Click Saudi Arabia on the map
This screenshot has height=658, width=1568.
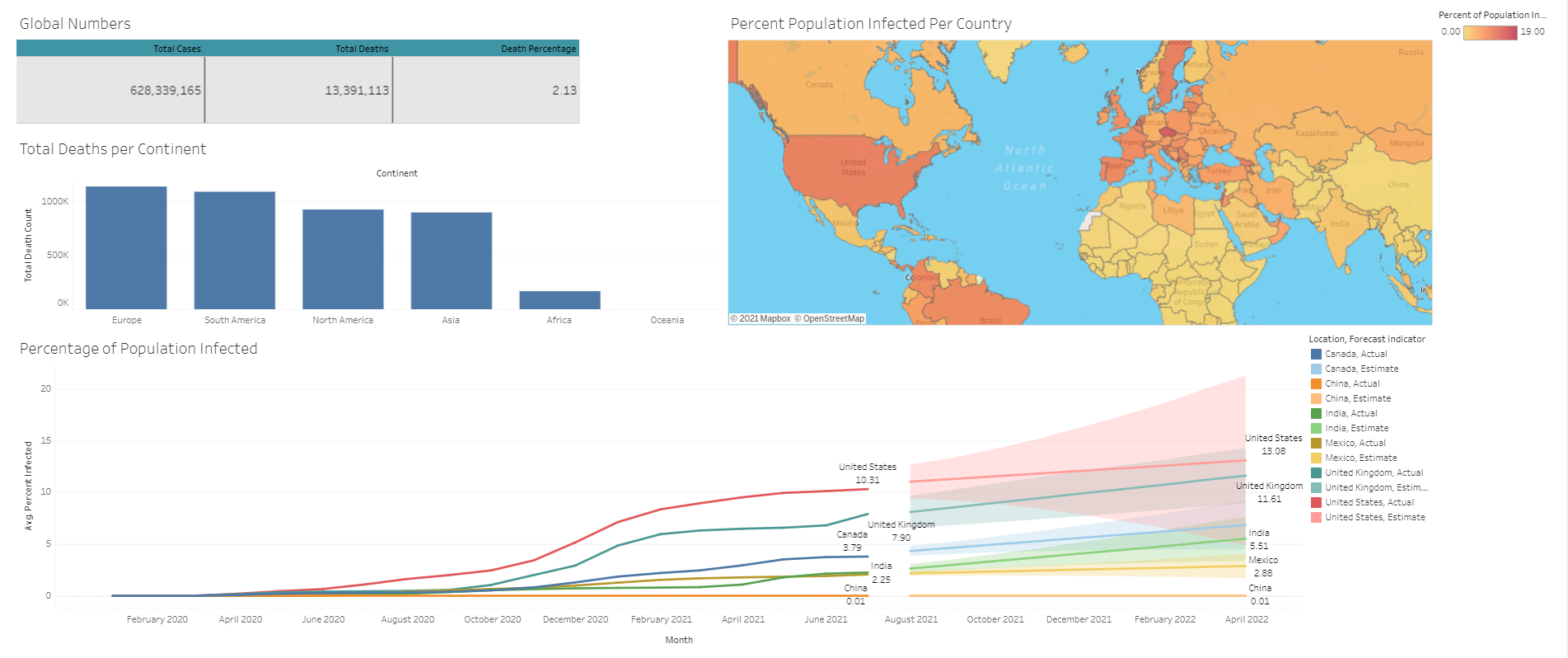(1247, 219)
